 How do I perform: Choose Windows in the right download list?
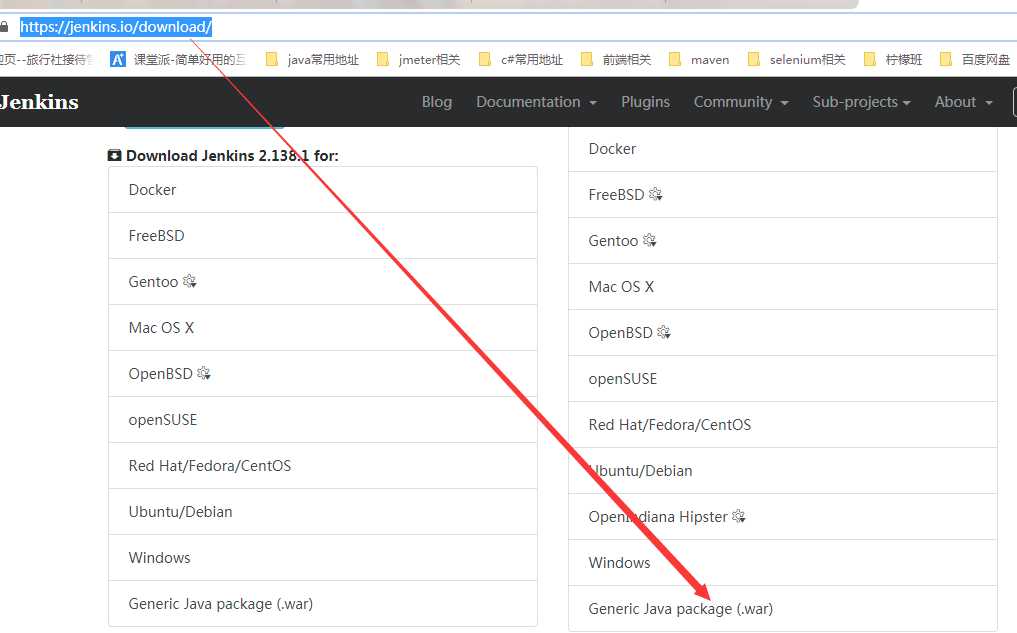tap(783, 563)
